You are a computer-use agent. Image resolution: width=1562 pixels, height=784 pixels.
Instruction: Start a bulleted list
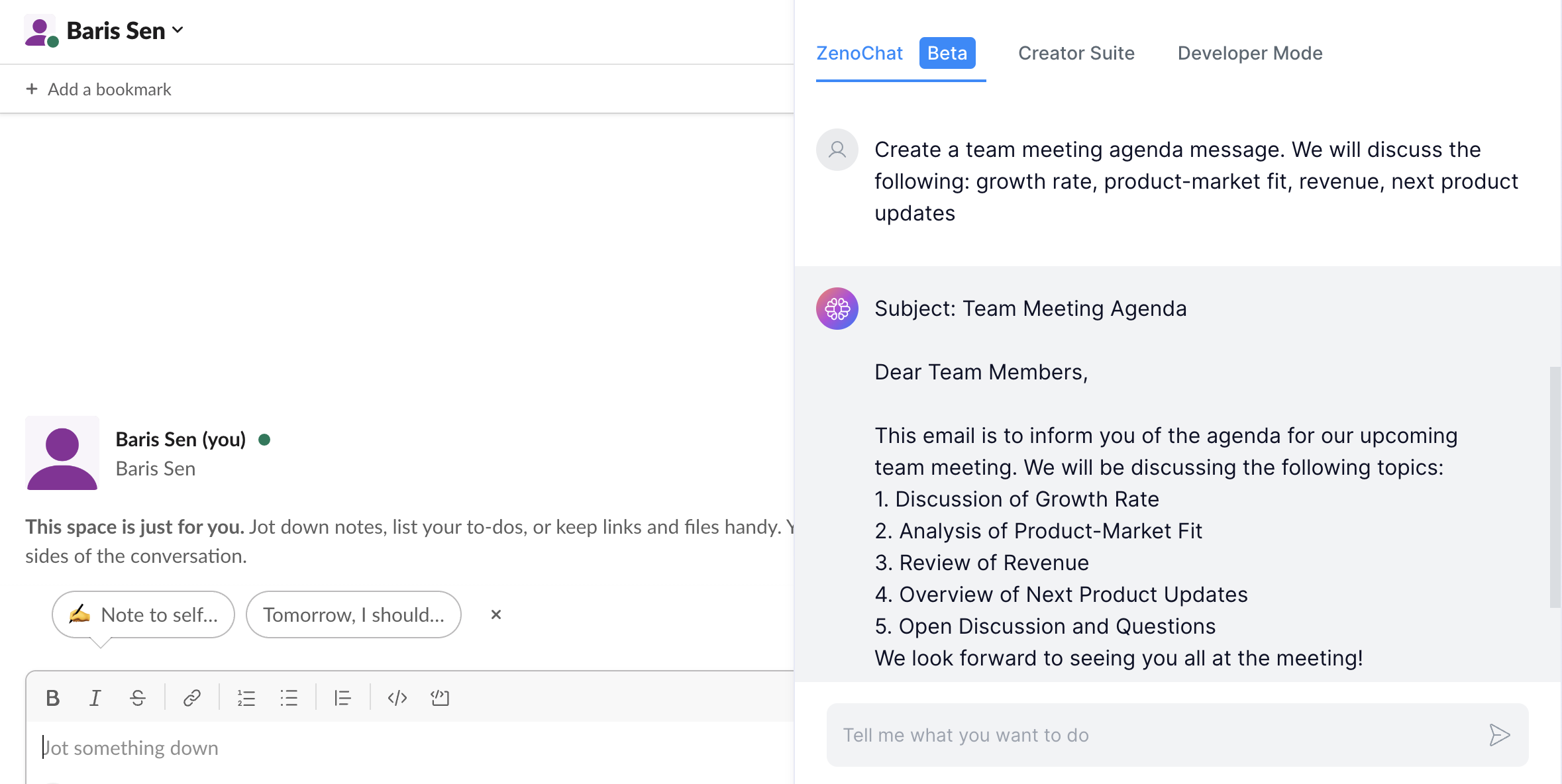[289, 698]
